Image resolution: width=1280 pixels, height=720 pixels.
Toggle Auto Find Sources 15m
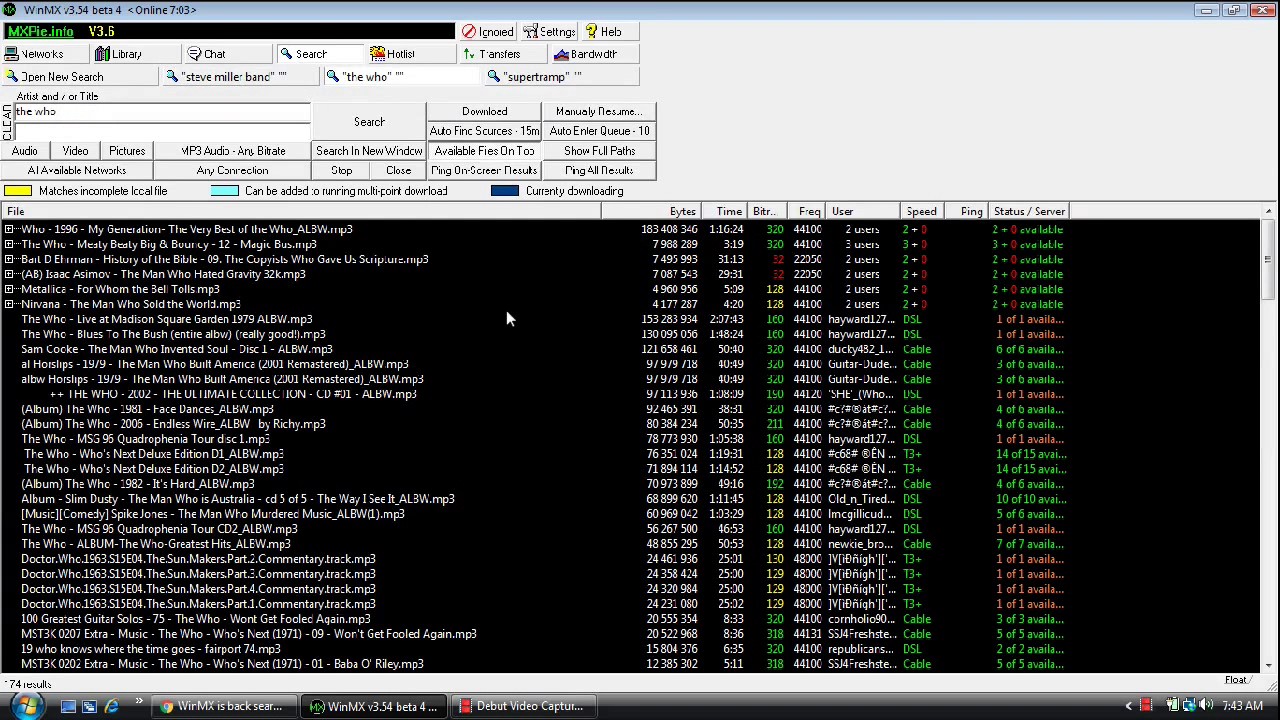tap(484, 131)
